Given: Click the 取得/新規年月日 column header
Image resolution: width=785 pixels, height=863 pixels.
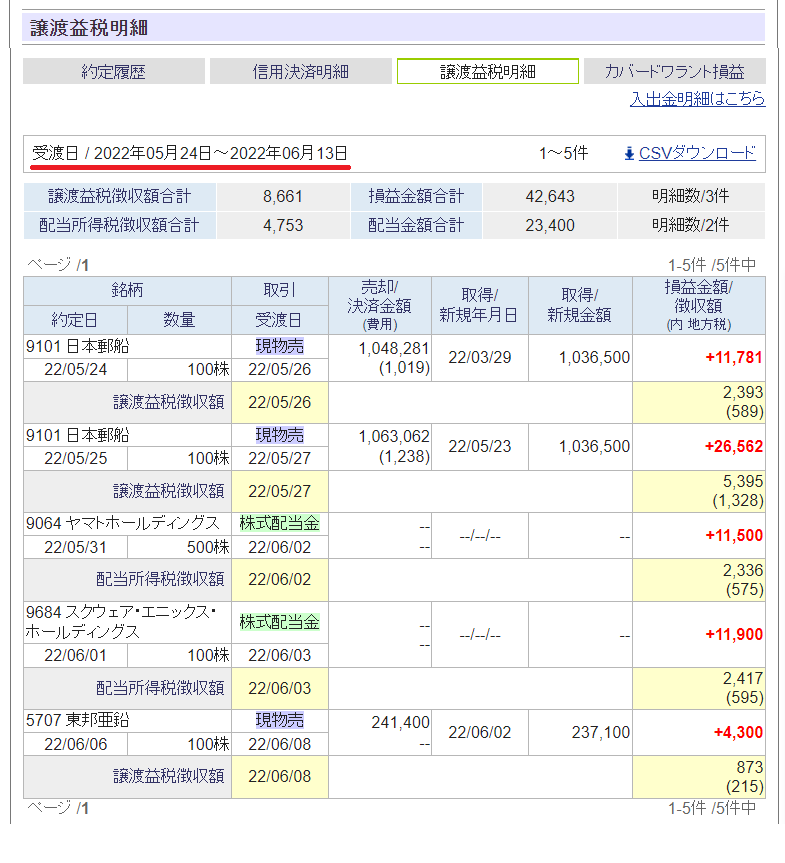Looking at the screenshot, I should (479, 305).
